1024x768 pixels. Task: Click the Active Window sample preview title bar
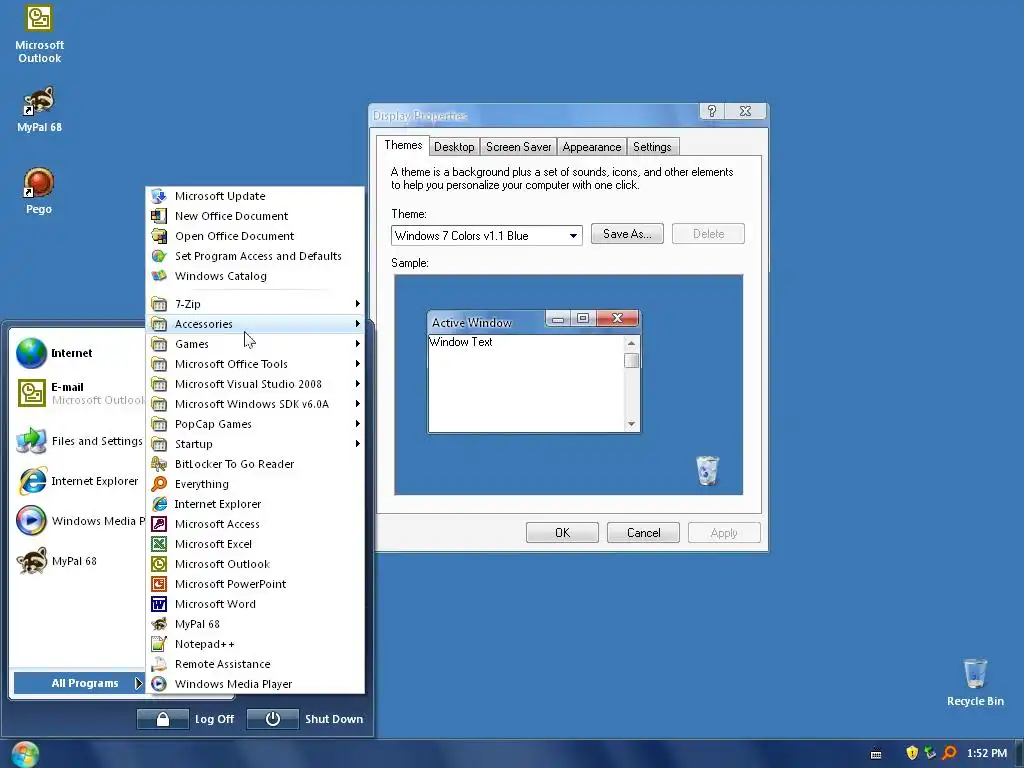click(x=486, y=322)
